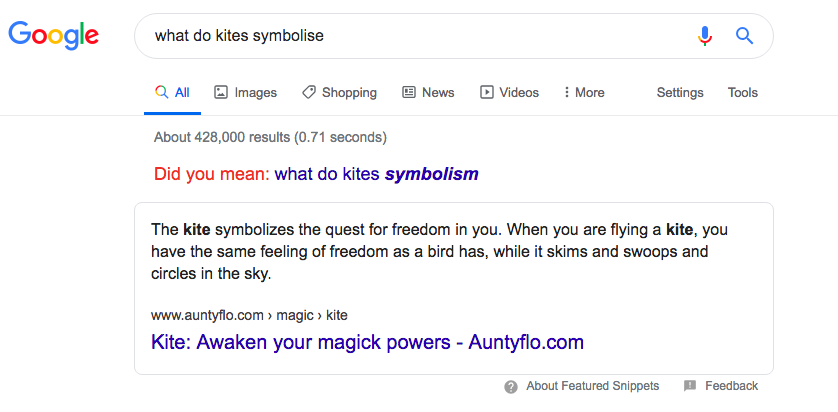Click the suggested 'what do kites symbolism' link

377,174
